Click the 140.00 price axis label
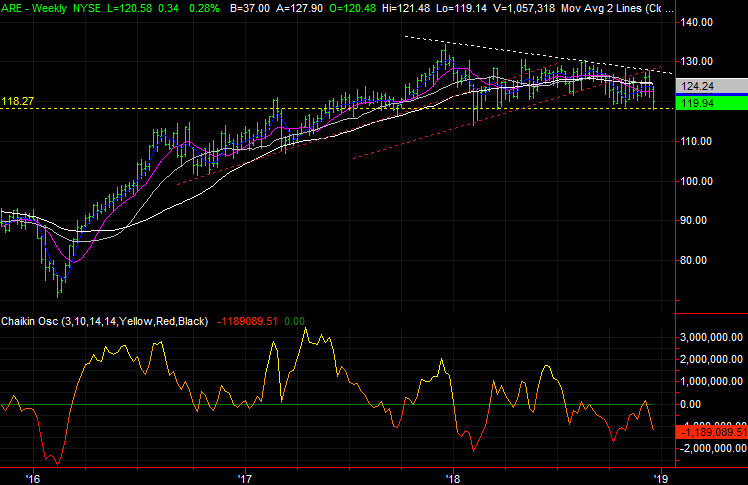Screen dimensions: 748x485 (x=699, y=22)
